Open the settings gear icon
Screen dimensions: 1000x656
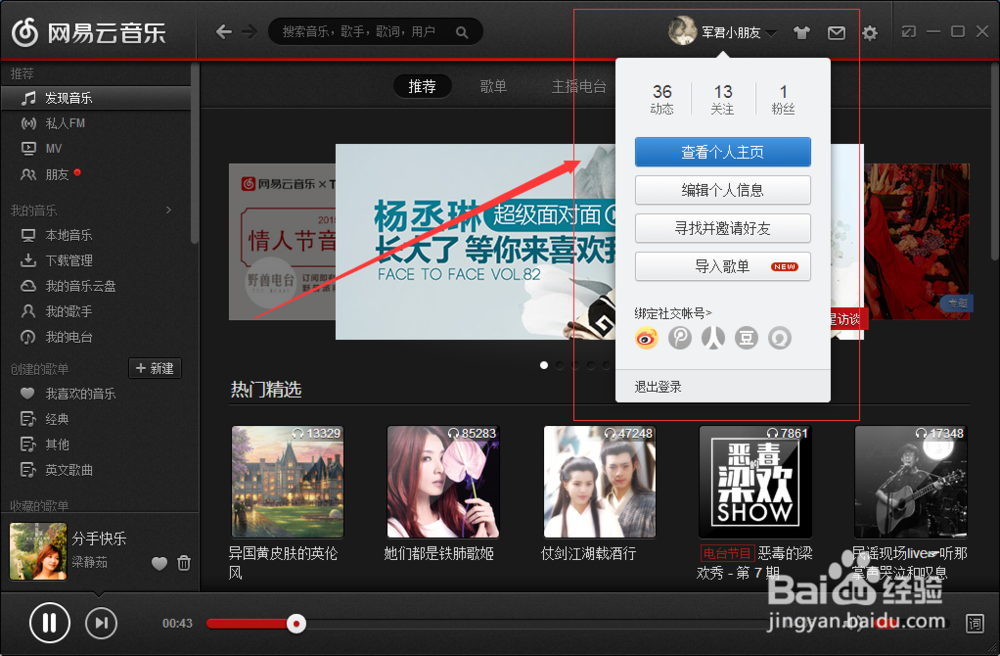point(869,33)
